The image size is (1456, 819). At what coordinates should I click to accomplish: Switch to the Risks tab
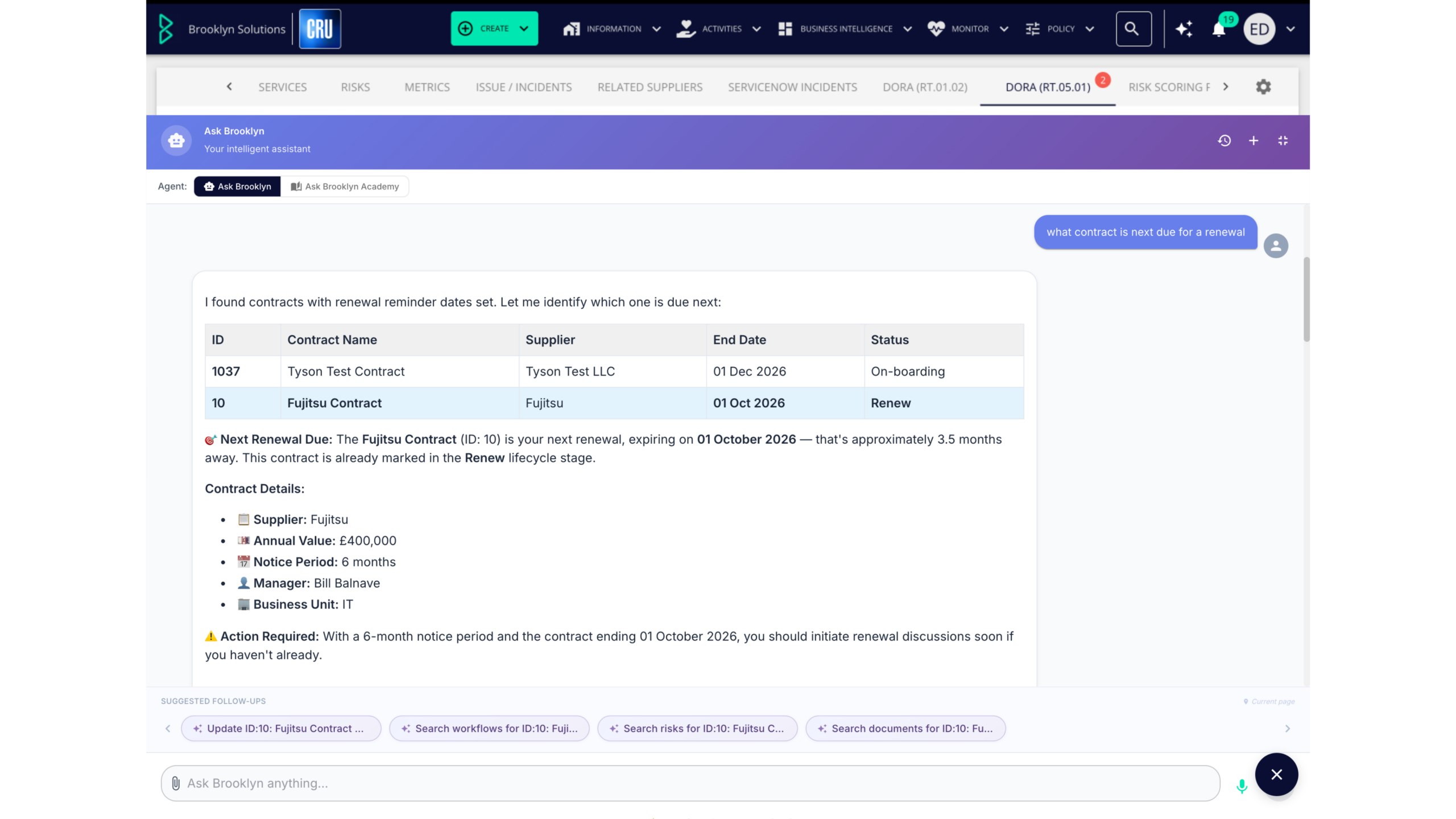tap(355, 87)
